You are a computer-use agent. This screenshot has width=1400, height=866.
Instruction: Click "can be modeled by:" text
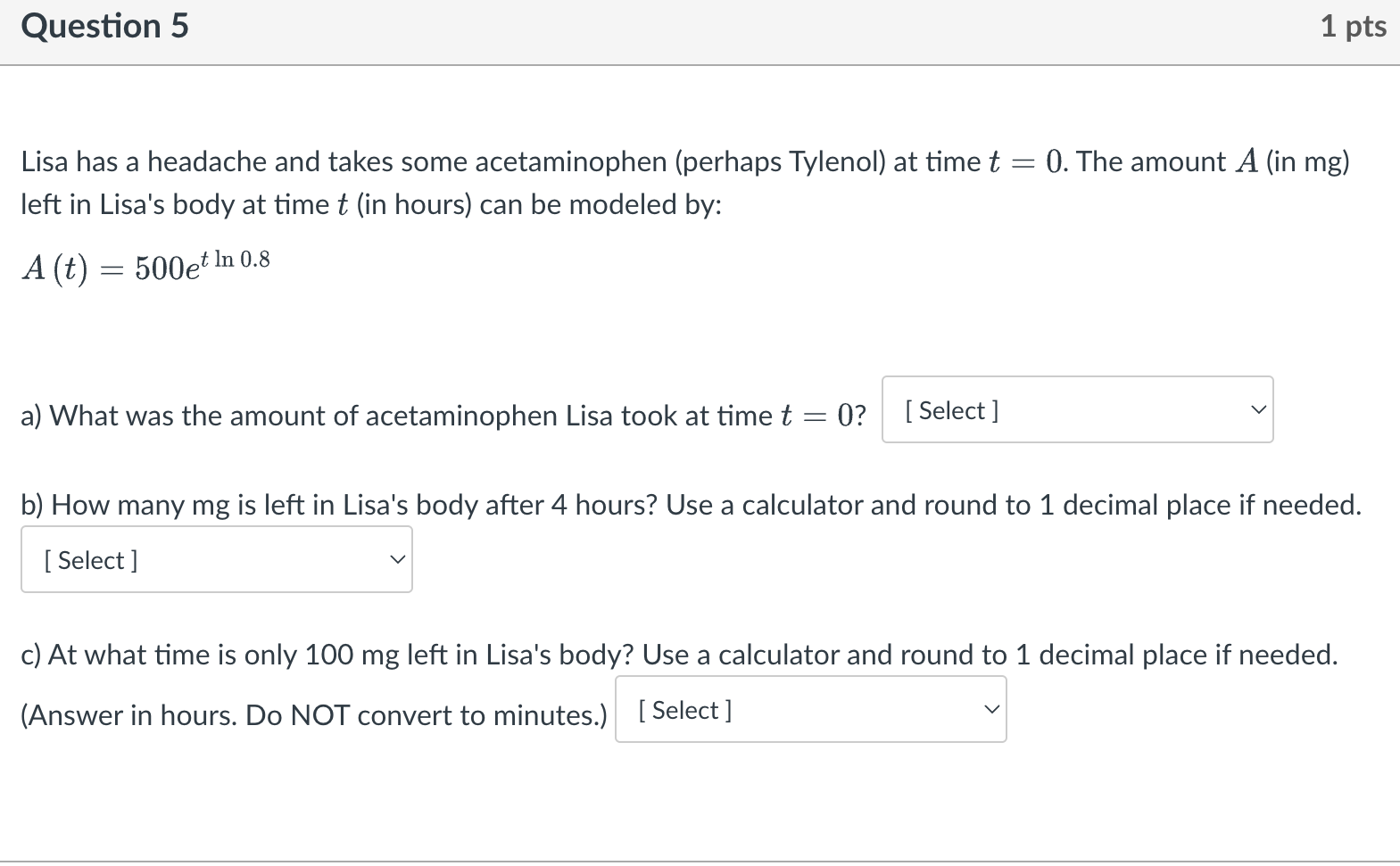[601, 205]
